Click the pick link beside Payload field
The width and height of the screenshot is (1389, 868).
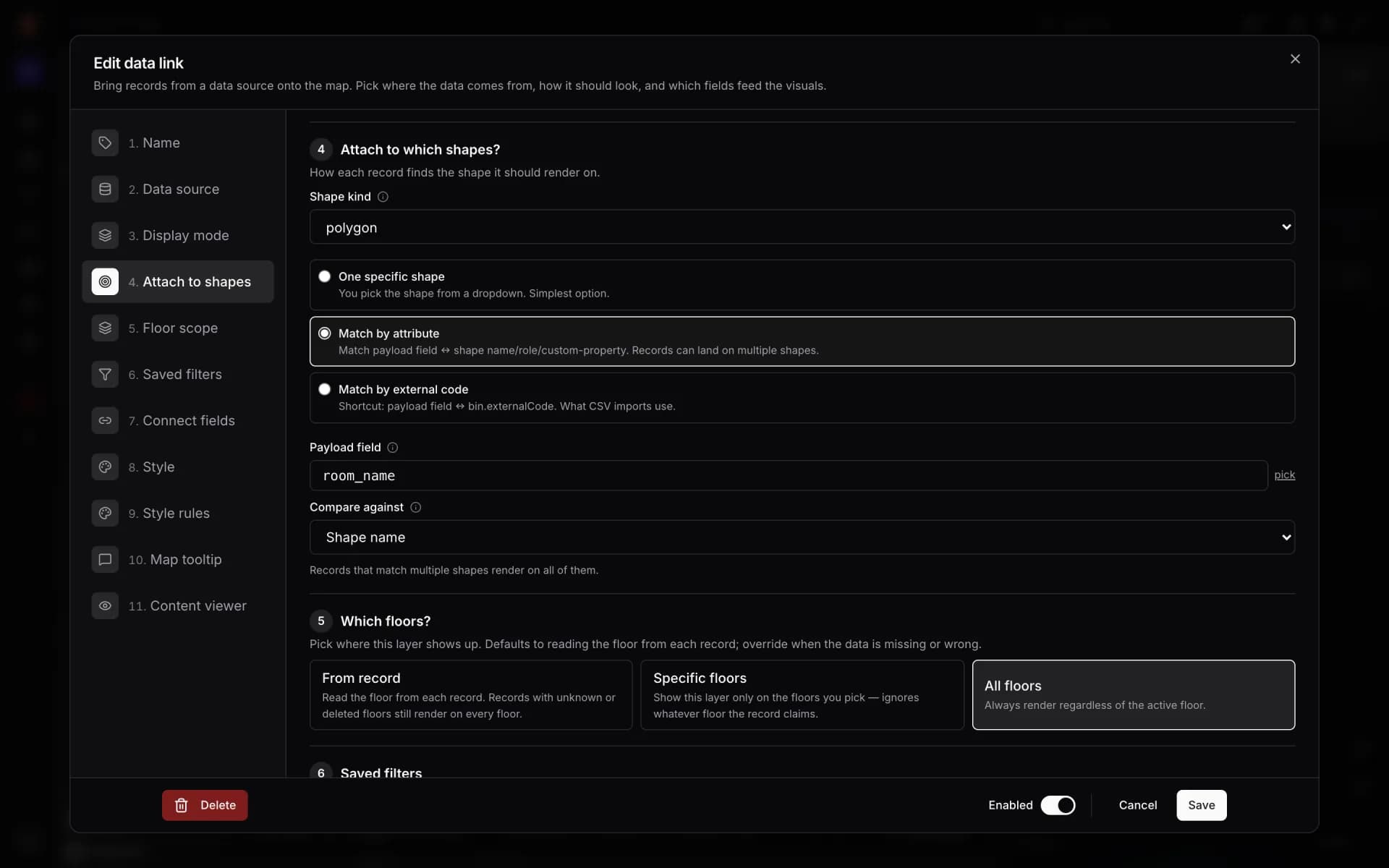[x=1284, y=475]
